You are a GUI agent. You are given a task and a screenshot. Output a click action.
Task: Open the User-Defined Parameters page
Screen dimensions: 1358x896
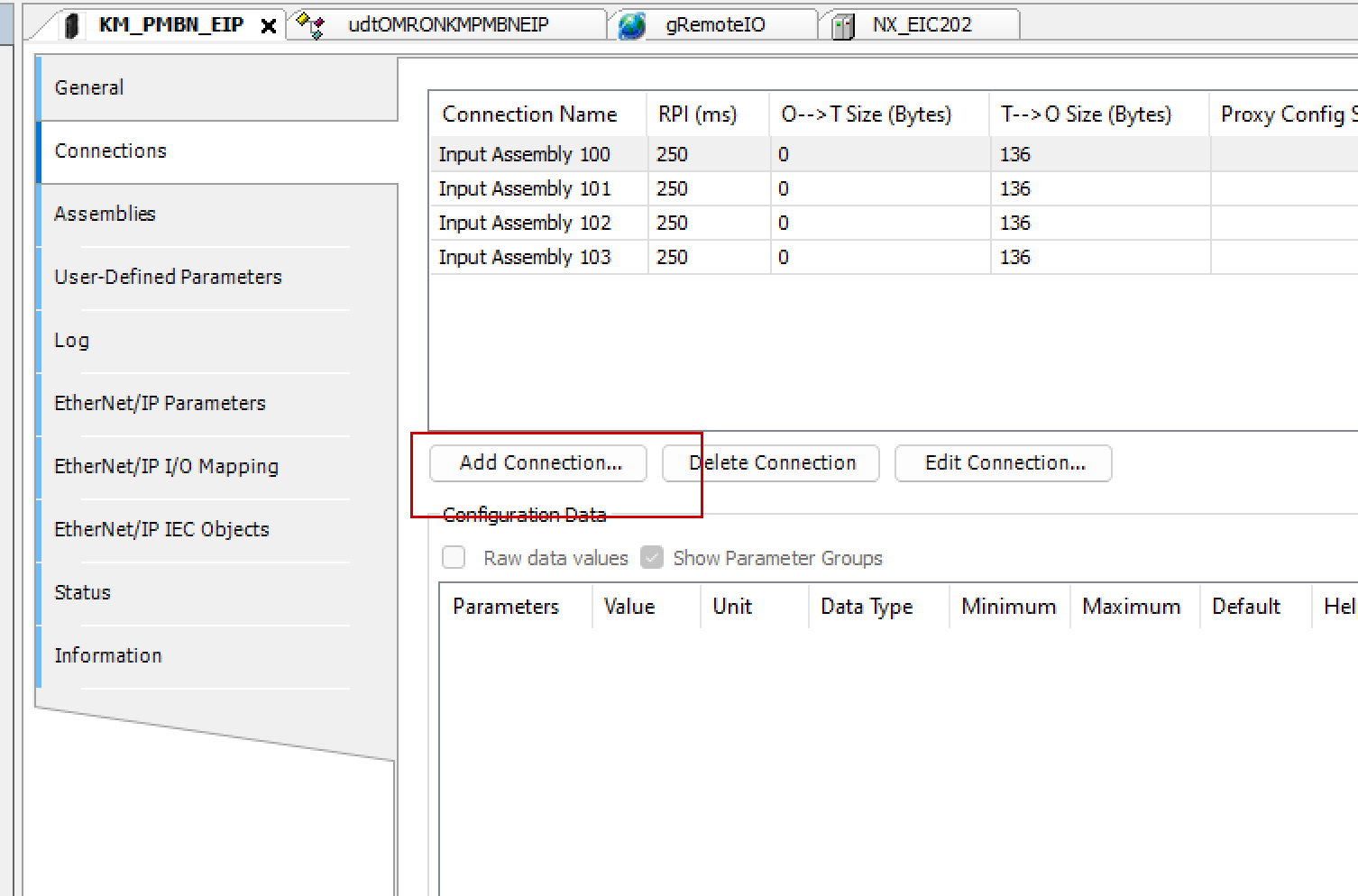click(168, 277)
